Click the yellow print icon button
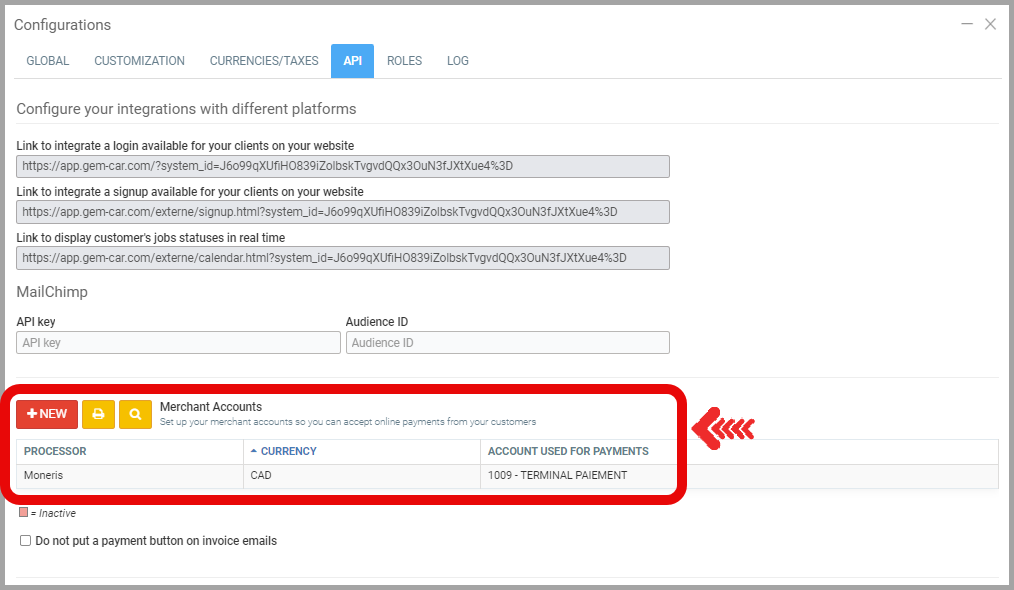Viewport: 1014px width, 590px height. (98, 414)
